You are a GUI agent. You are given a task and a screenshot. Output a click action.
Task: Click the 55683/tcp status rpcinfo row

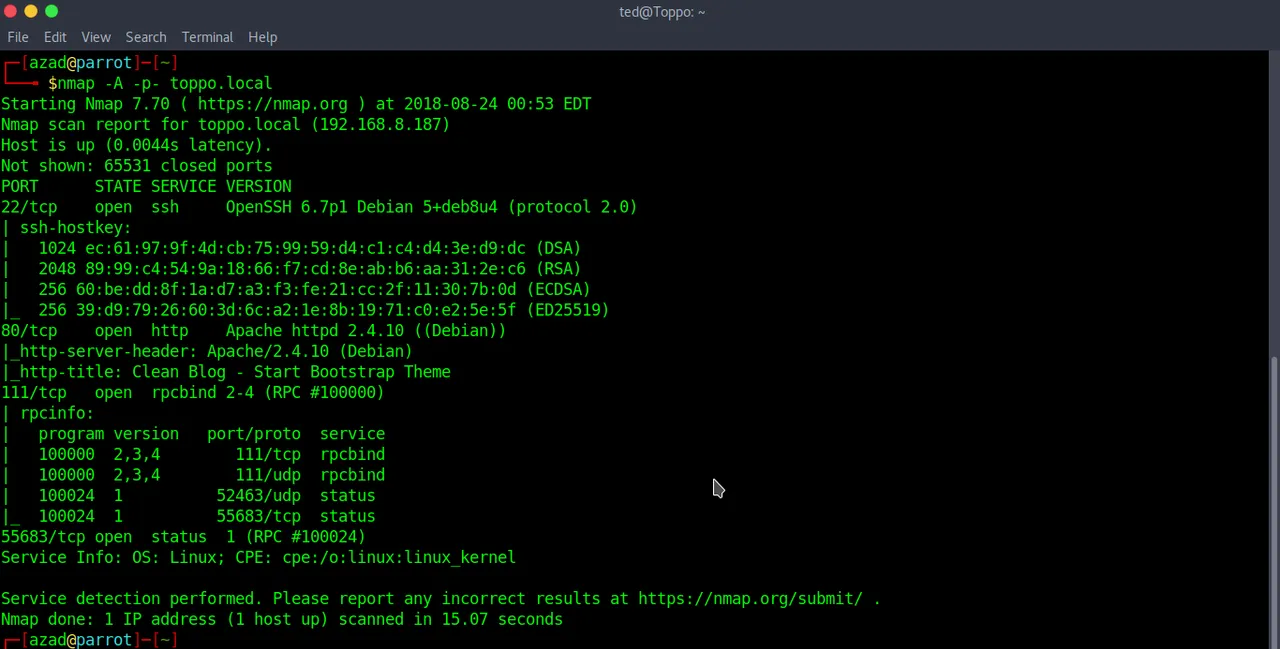[x=188, y=517]
